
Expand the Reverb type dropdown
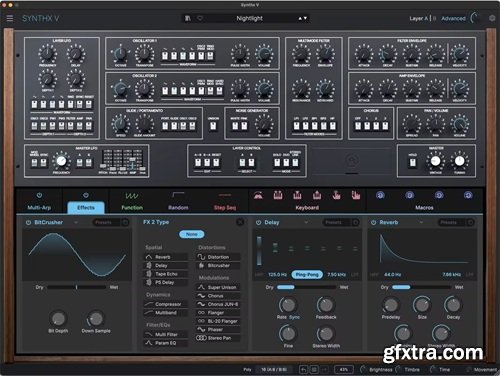[x=421, y=222]
